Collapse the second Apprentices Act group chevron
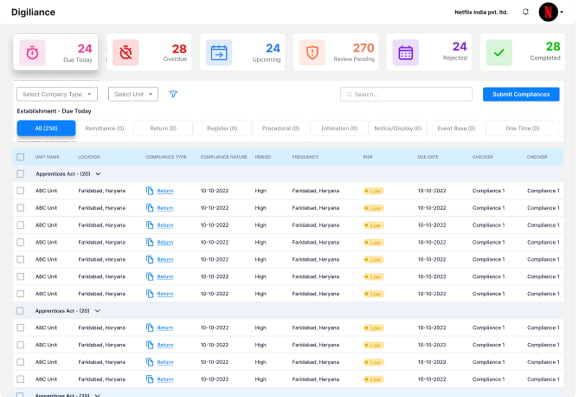 pos(97,311)
